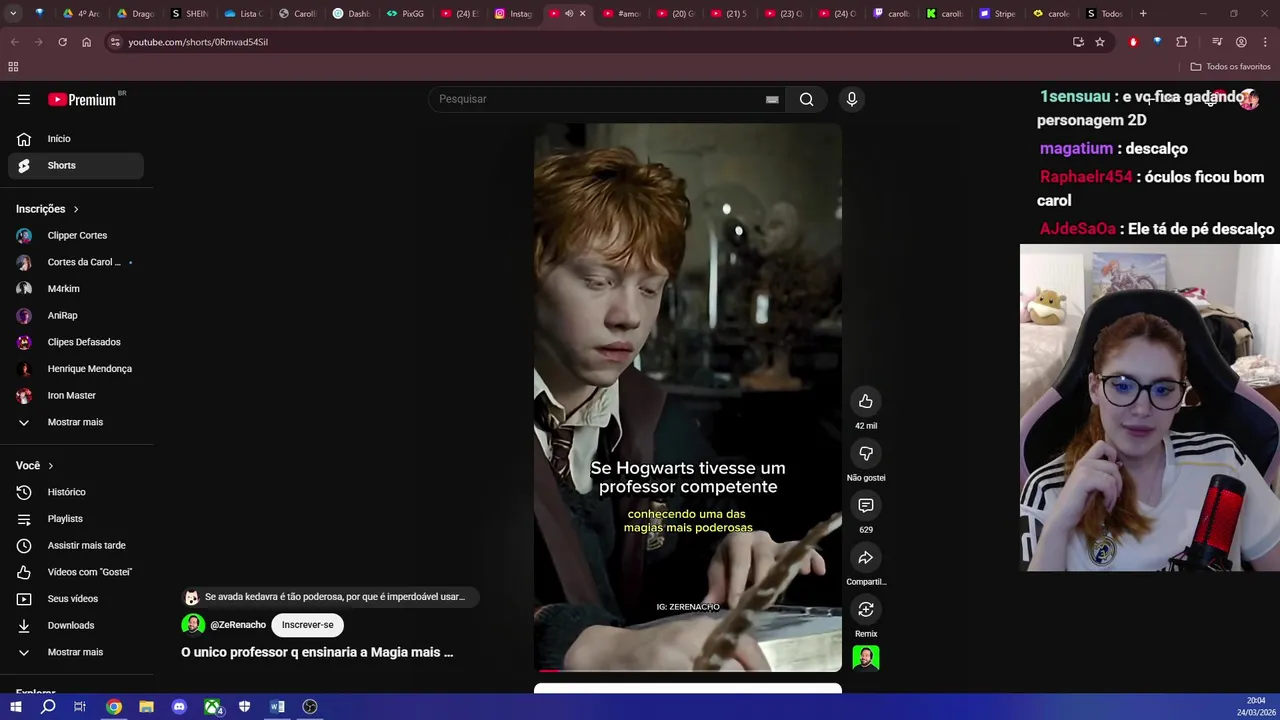Viewport: 1280px width, 720px height.
Task: Select Shorts in the sidebar
Action: click(x=76, y=165)
